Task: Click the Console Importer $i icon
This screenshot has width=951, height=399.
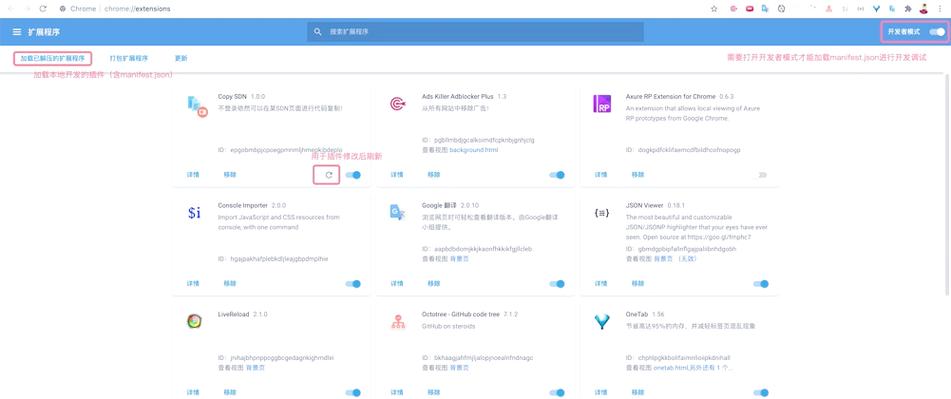Action: [194, 213]
